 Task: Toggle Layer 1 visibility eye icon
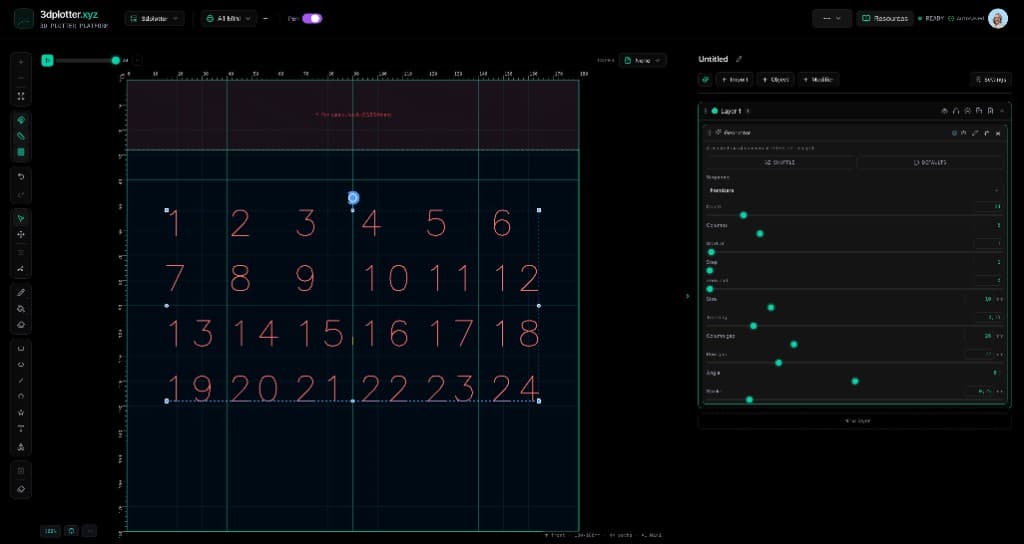coord(944,111)
